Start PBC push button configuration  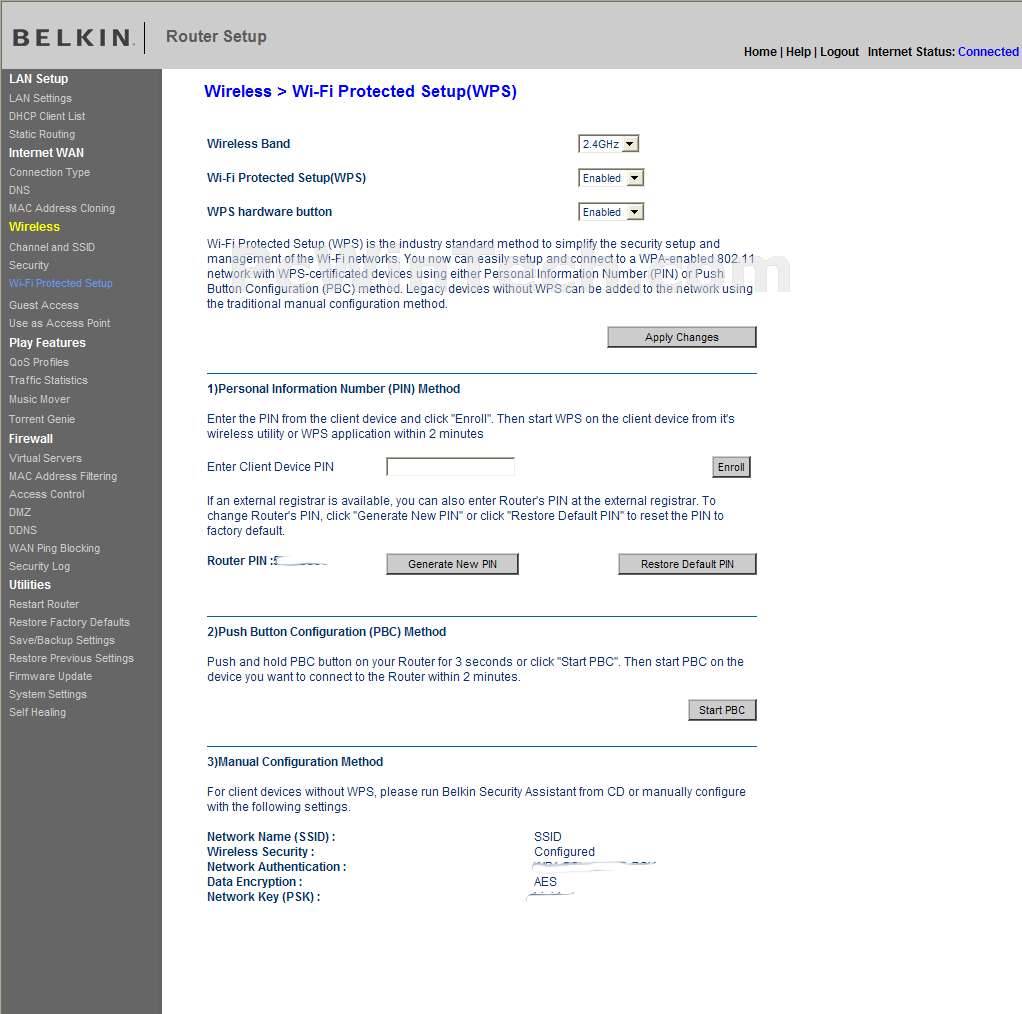coord(722,710)
